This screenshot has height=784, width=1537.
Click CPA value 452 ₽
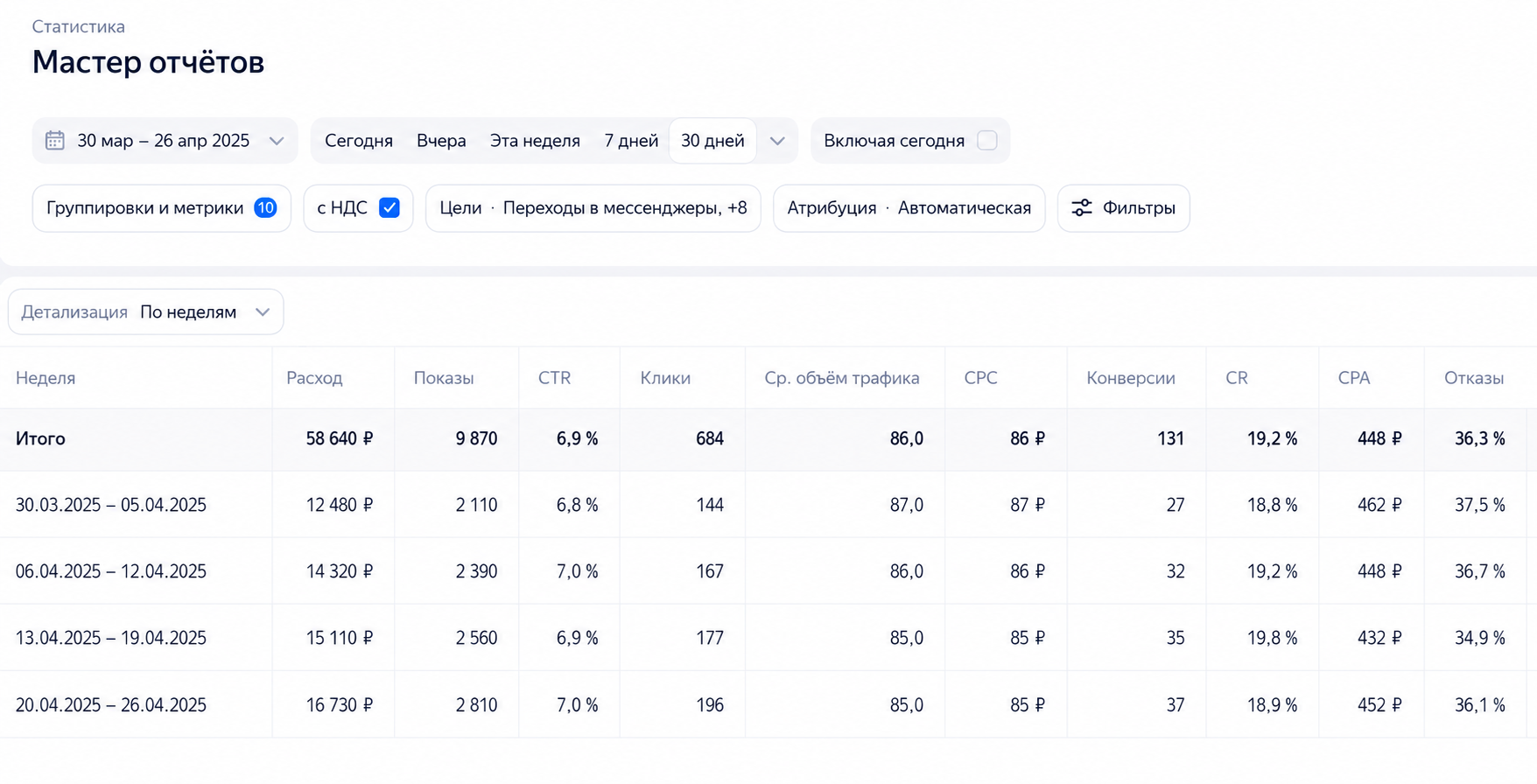click(x=1379, y=705)
